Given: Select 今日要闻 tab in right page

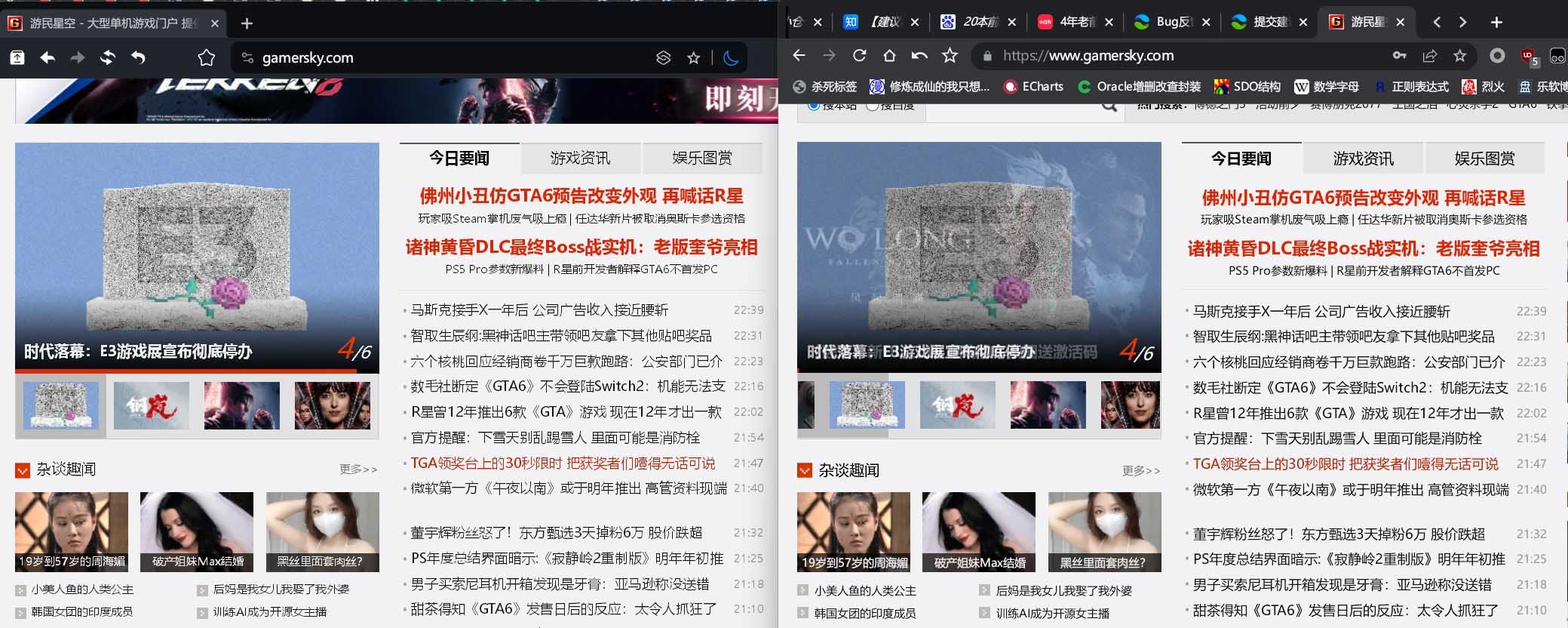Looking at the screenshot, I should [1241, 159].
